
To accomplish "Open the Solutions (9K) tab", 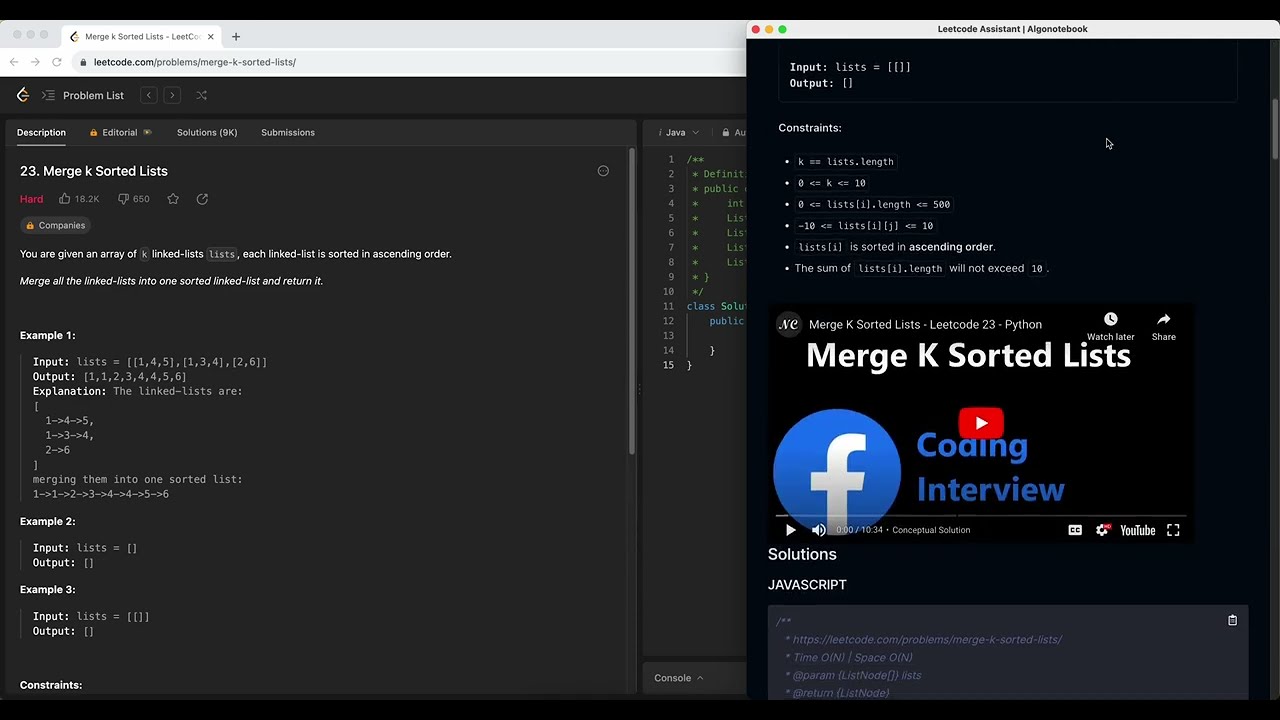I will 207,132.
